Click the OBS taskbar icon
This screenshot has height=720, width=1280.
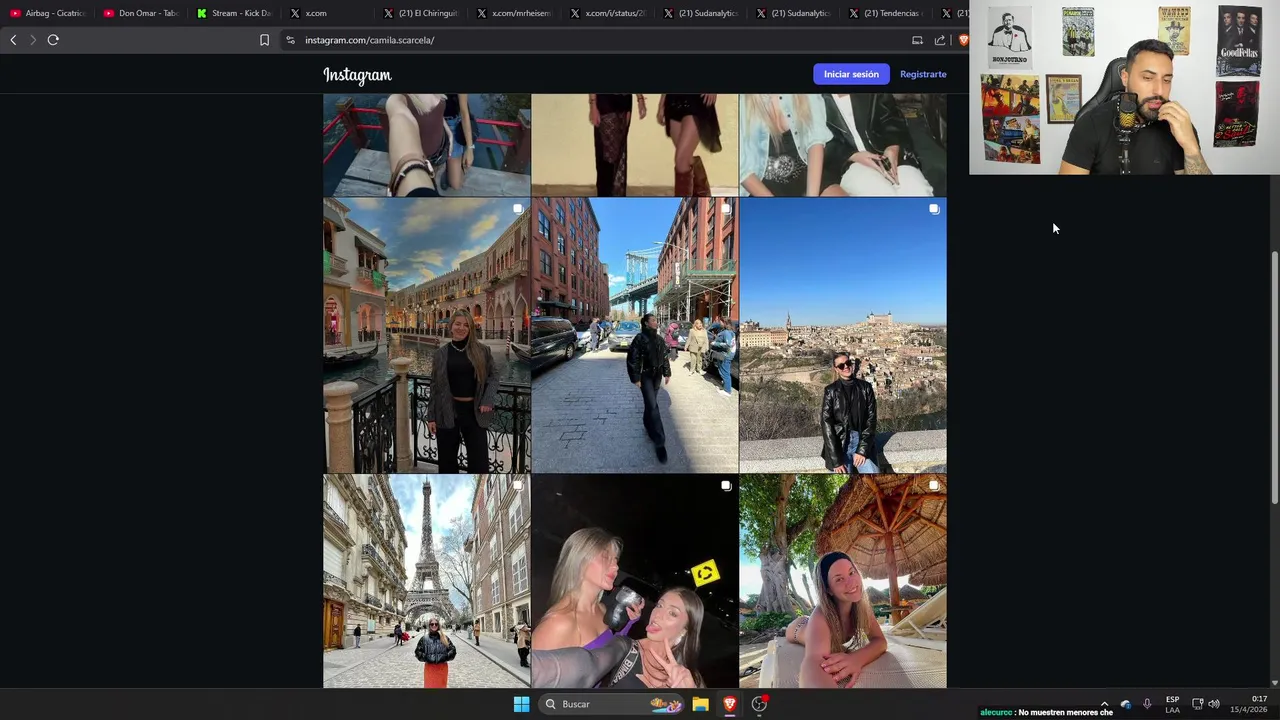[x=759, y=704]
